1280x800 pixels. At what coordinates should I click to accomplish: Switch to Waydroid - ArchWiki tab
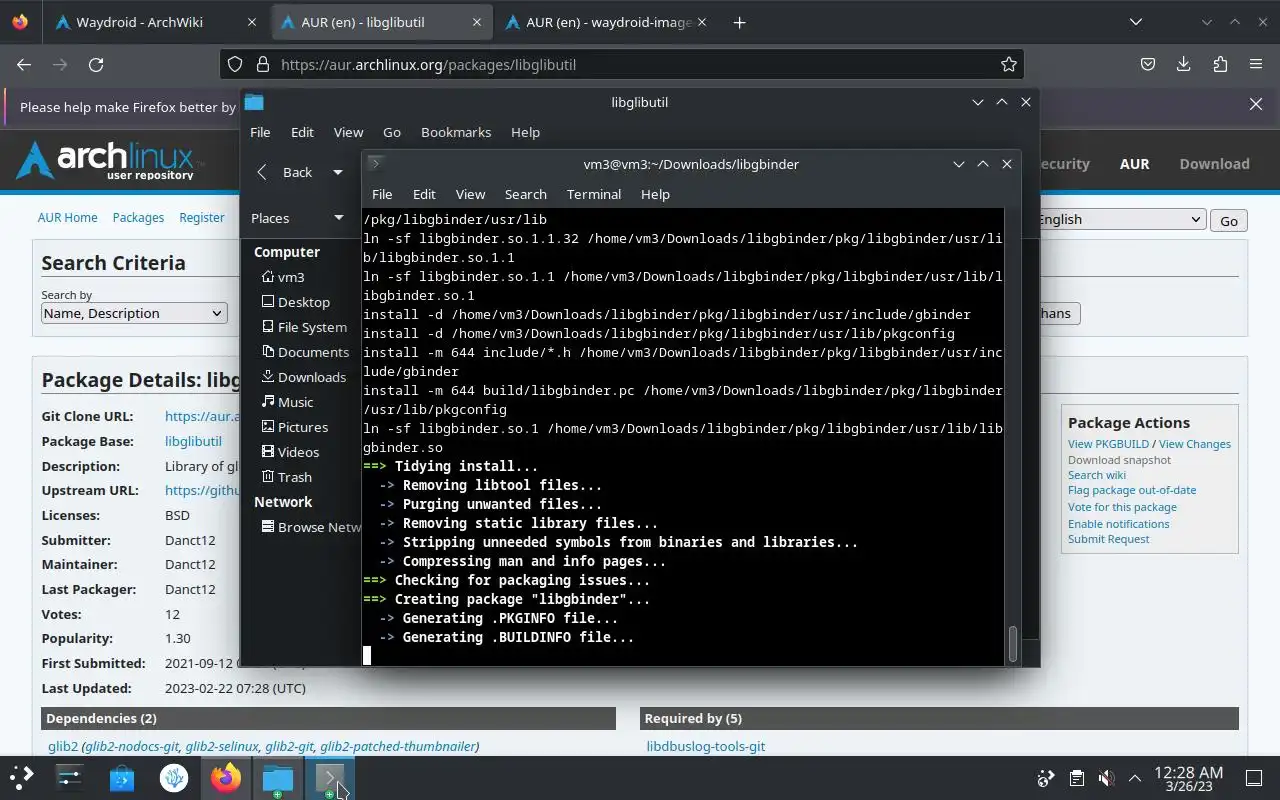pyautogui.click(x=154, y=22)
